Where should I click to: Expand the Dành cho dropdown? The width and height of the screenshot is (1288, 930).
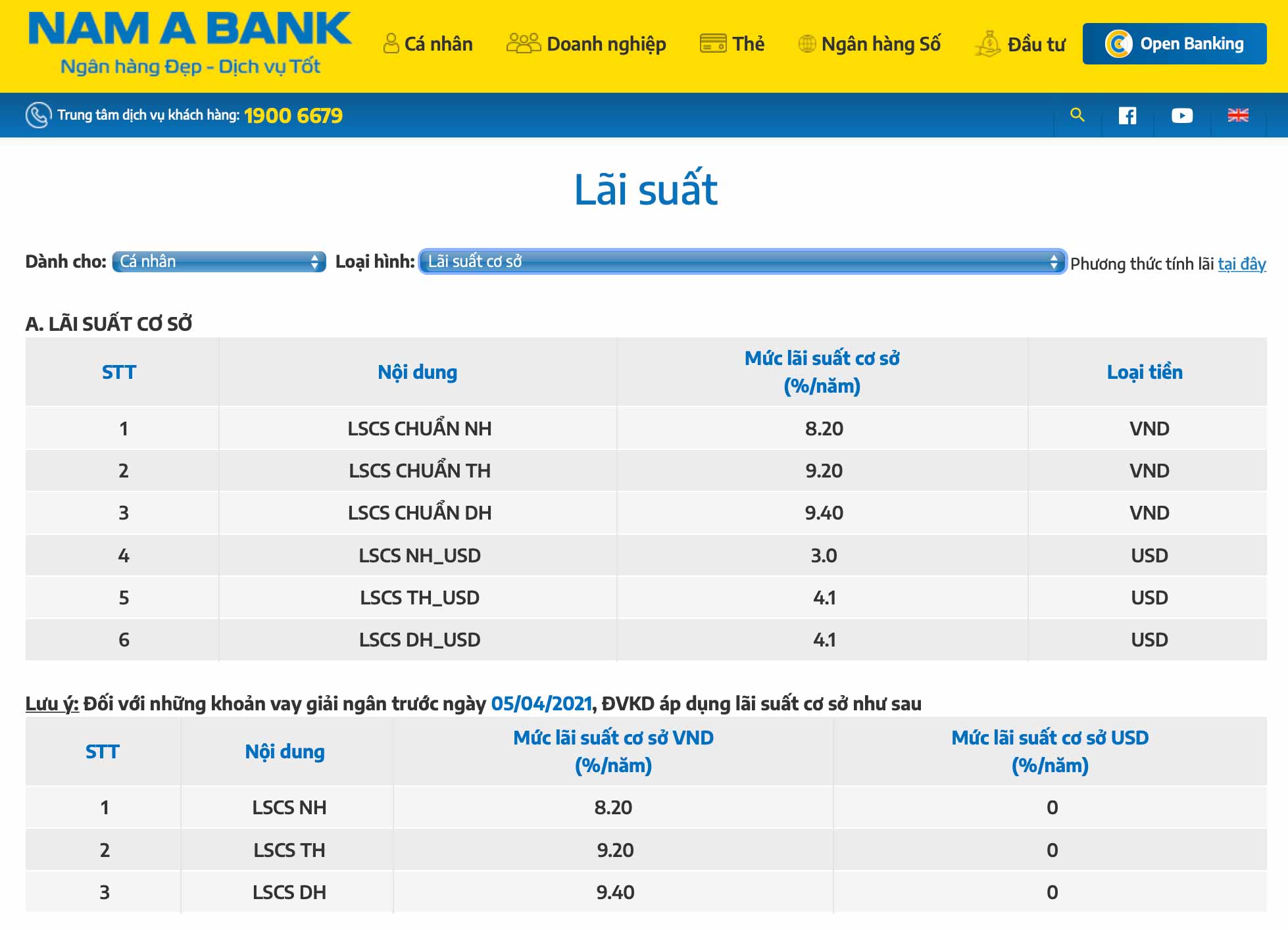[219, 262]
